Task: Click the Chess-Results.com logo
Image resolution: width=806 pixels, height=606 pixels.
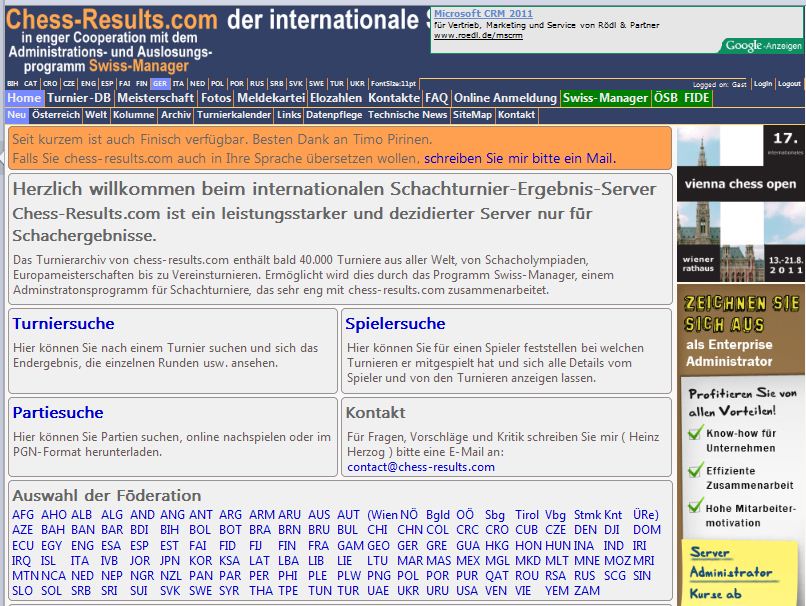Action: coord(112,20)
